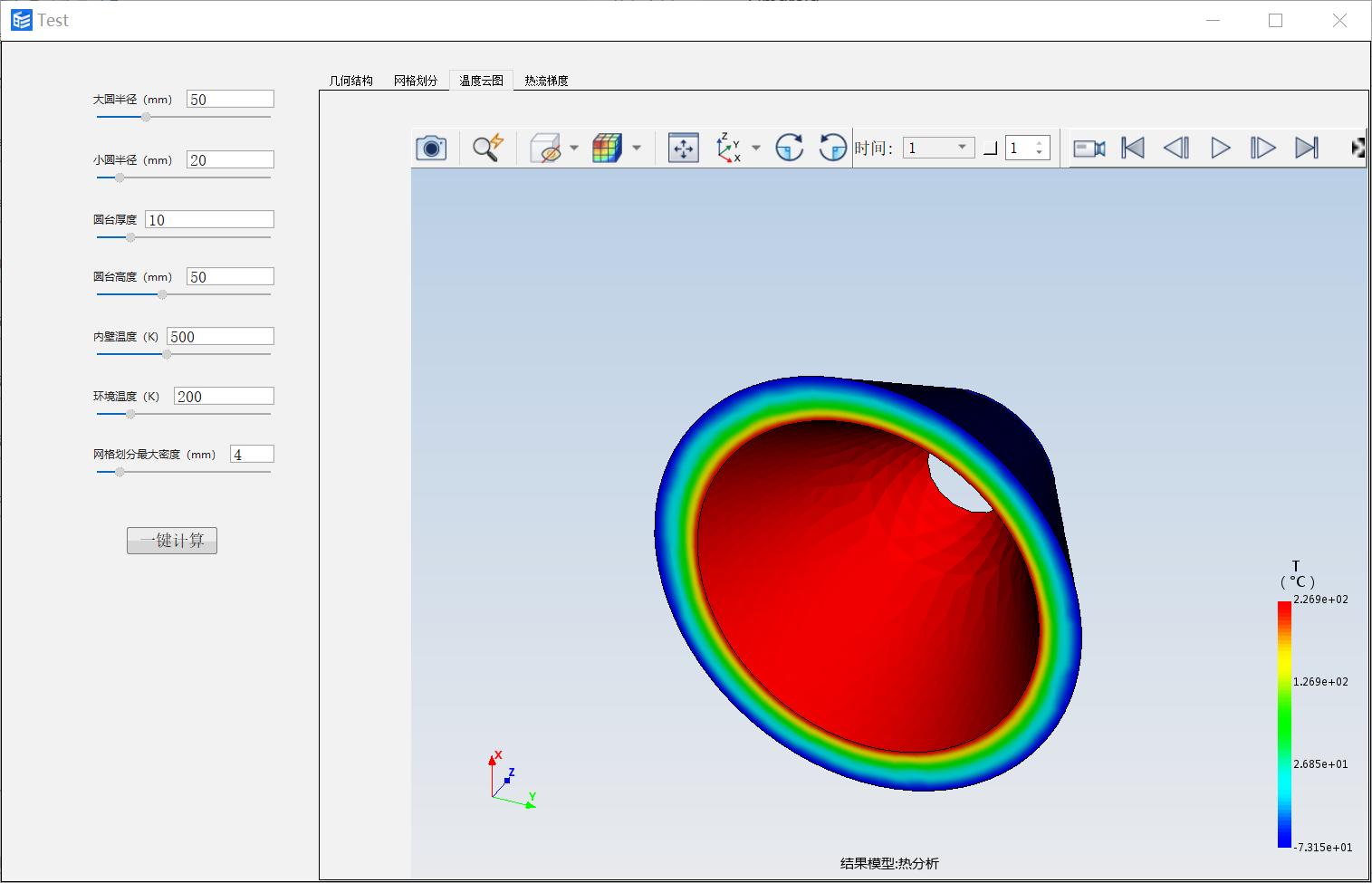Screen dimensions: 1372x883
Task: Click the quick zoom magnifier tool
Action: (x=488, y=148)
